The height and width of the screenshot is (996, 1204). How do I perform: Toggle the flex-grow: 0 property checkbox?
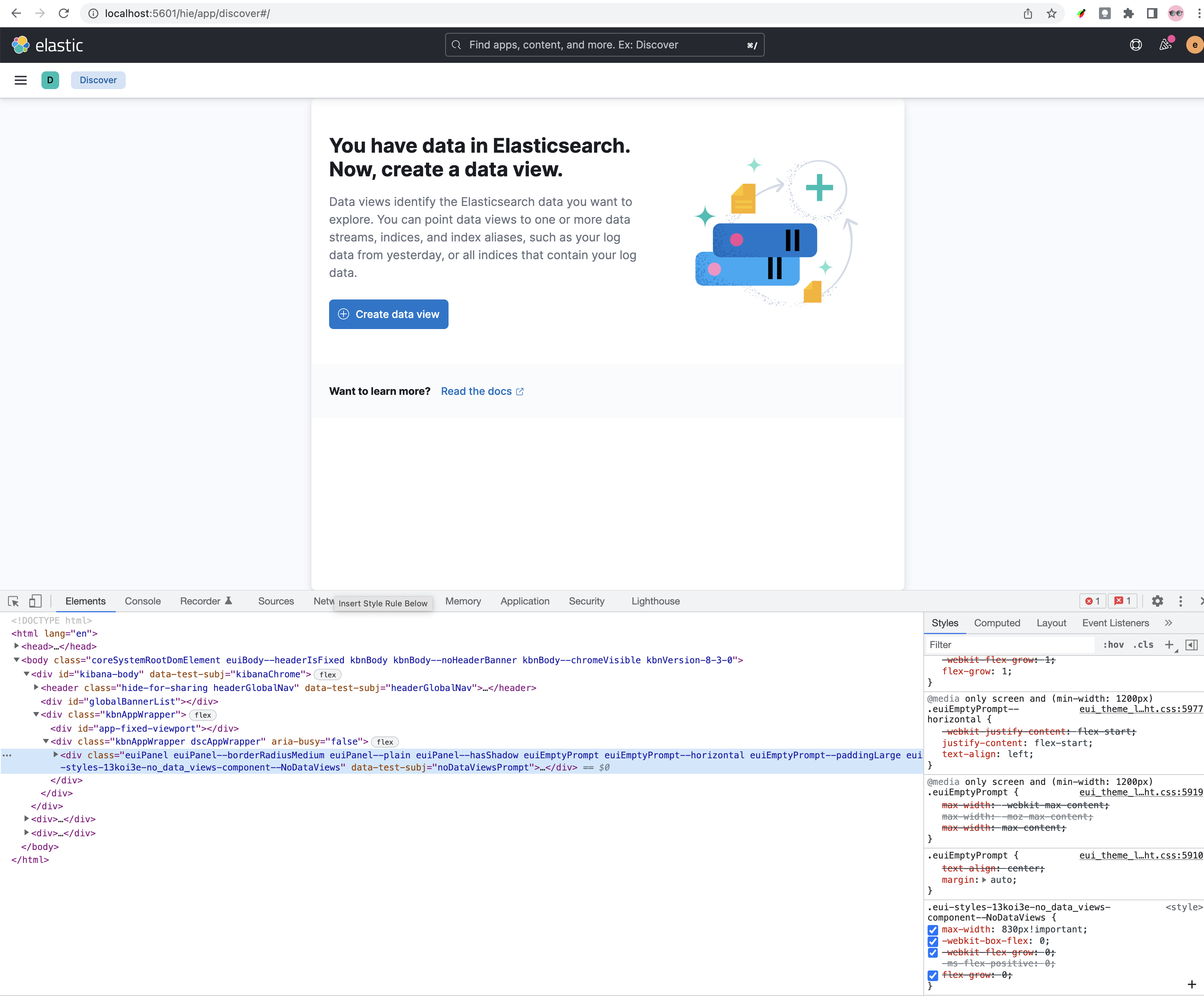pos(933,975)
